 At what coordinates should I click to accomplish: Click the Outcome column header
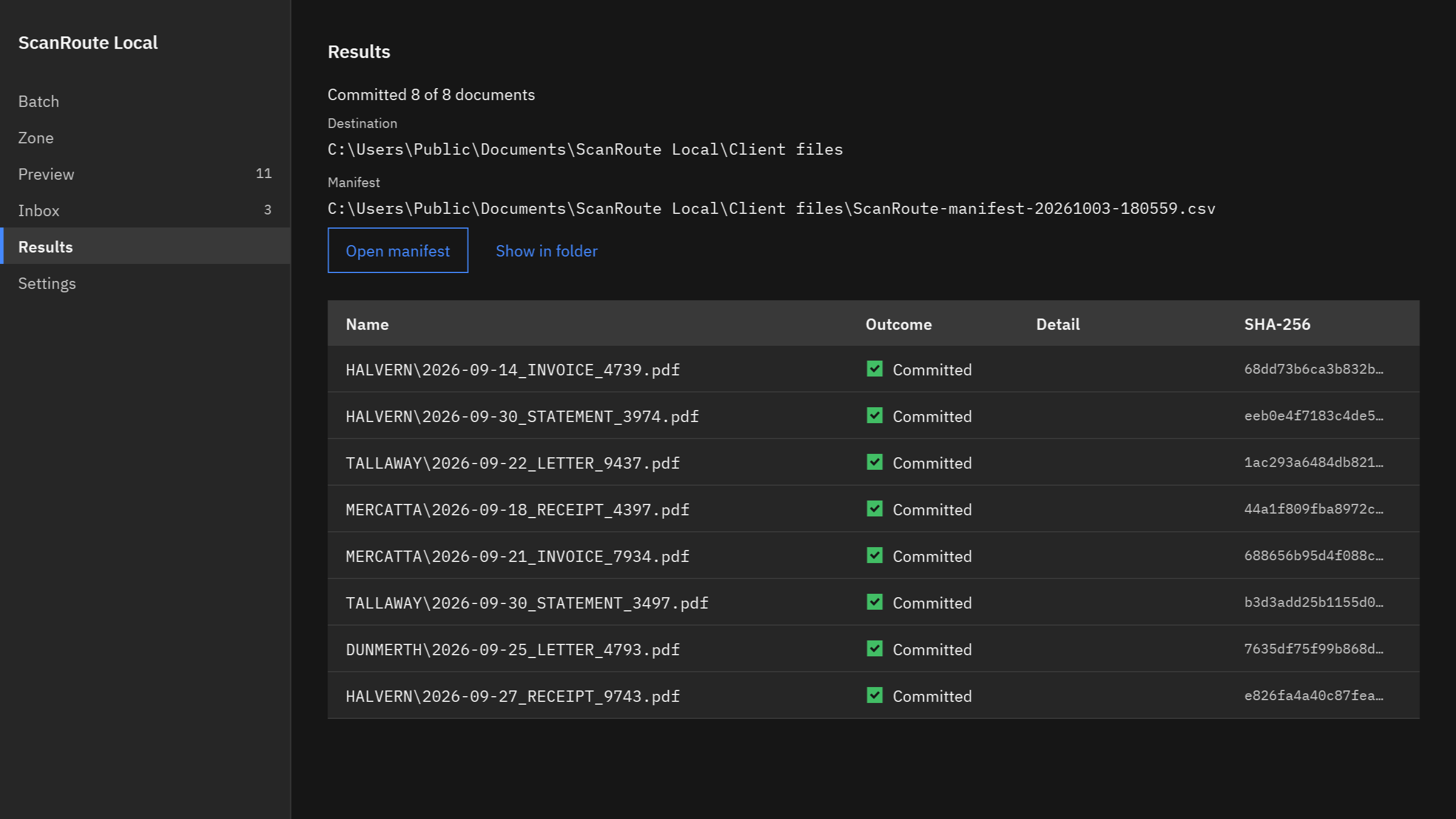pyautogui.click(x=899, y=324)
